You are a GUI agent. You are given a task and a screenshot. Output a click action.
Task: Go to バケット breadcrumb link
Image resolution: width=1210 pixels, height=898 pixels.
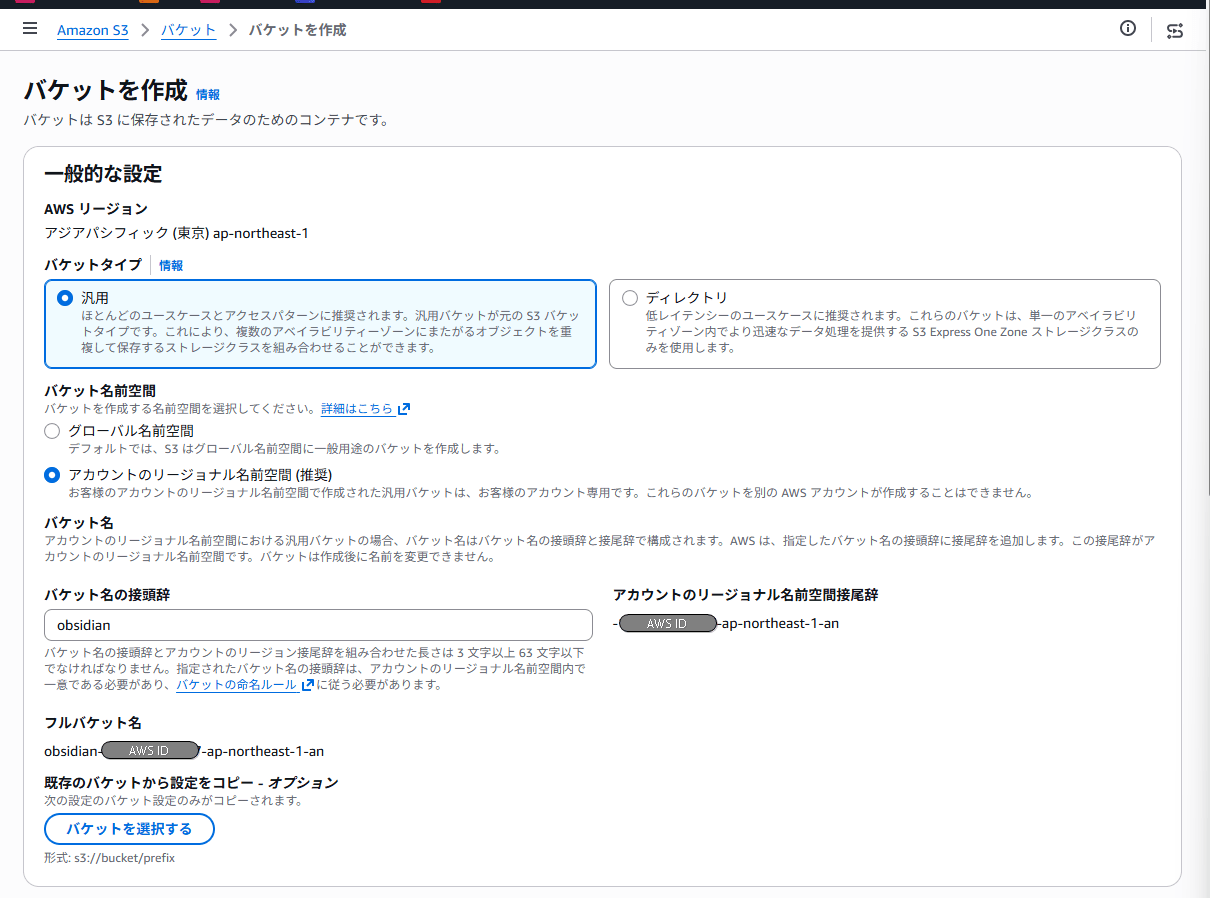(x=188, y=30)
